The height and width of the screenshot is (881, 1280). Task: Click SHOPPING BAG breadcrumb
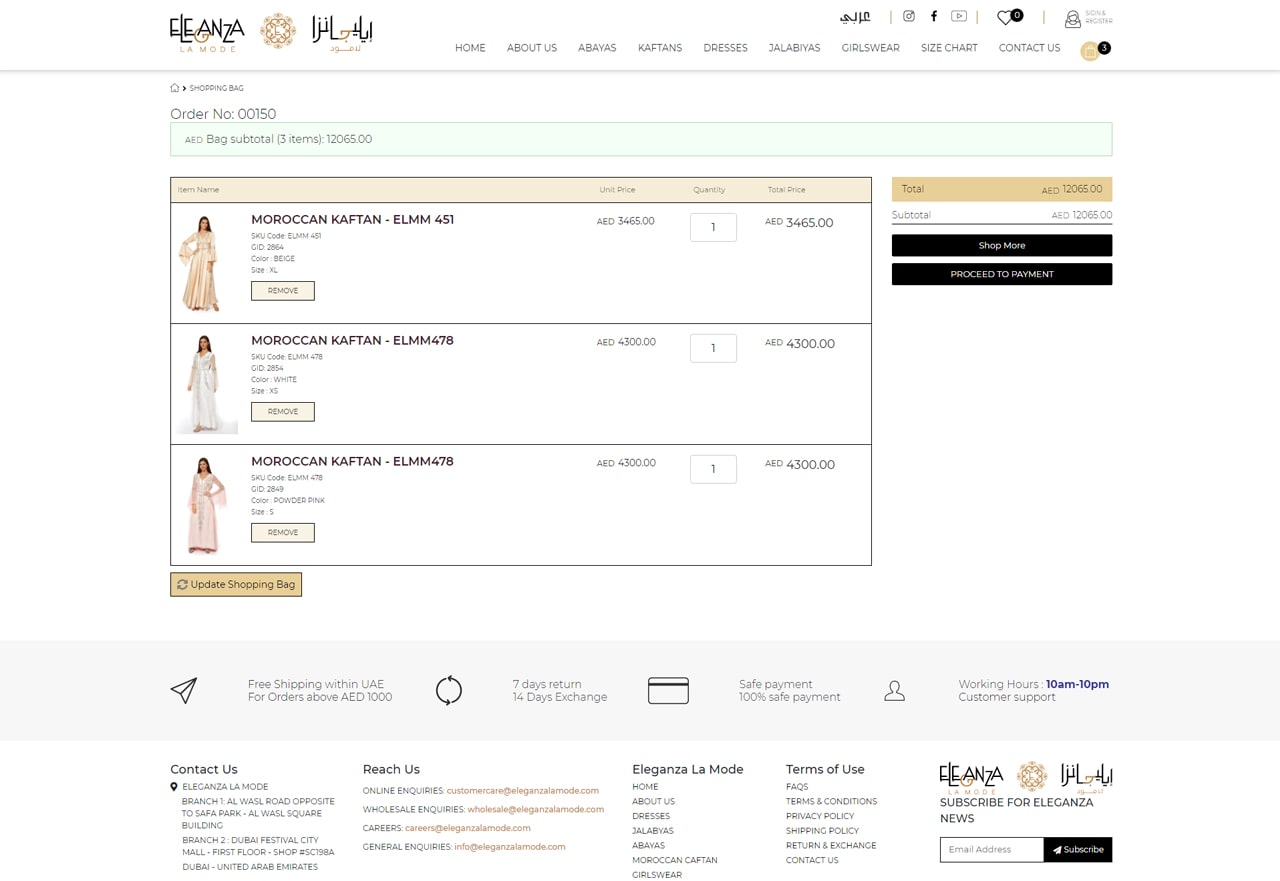216,88
